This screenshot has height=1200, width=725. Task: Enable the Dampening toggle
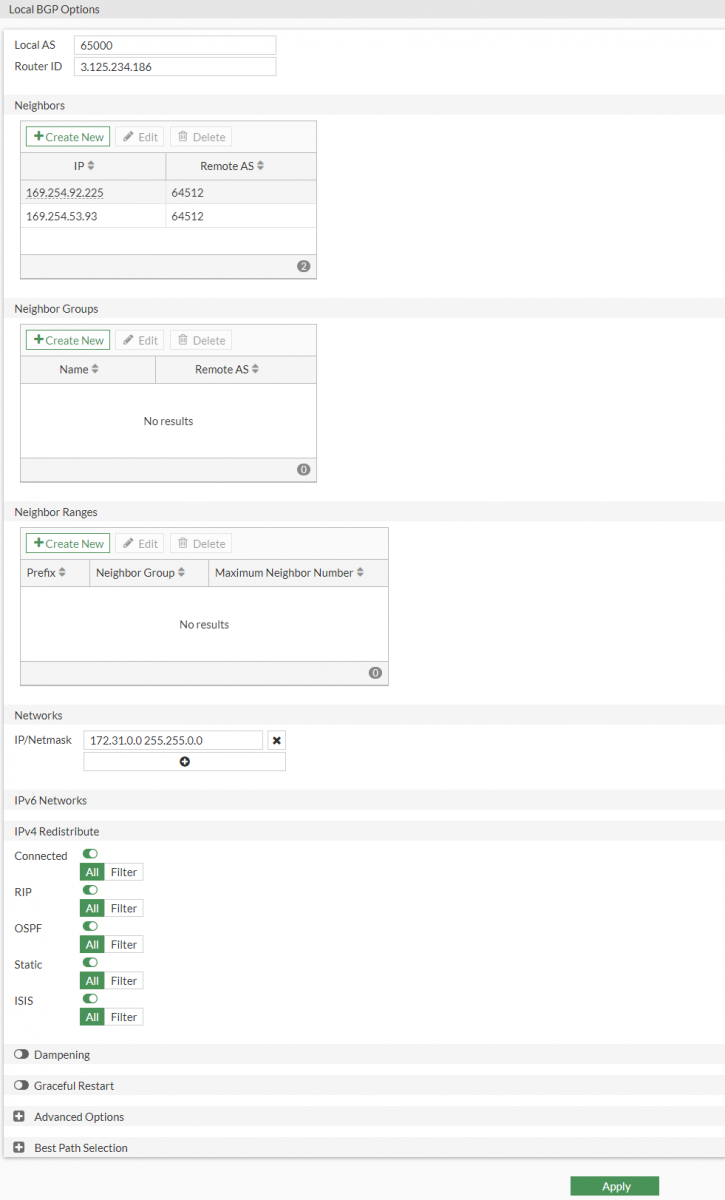(21, 1055)
